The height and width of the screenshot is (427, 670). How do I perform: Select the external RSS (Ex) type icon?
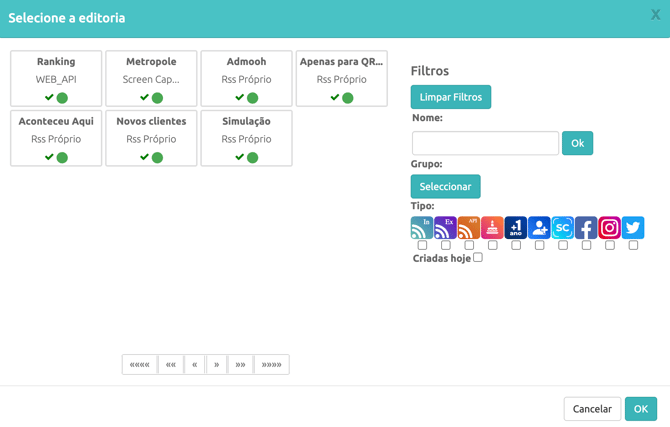pos(445,227)
